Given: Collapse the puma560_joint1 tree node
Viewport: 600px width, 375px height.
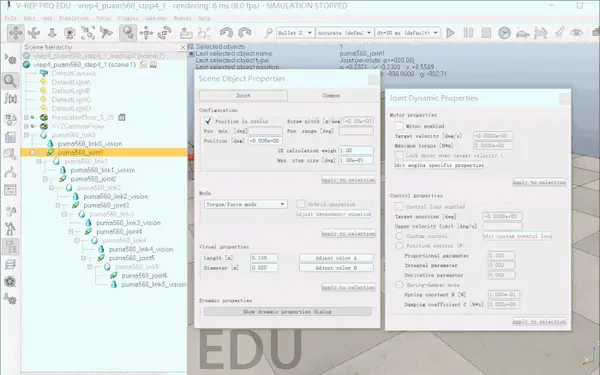Looking at the screenshot, I should (33, 152).
